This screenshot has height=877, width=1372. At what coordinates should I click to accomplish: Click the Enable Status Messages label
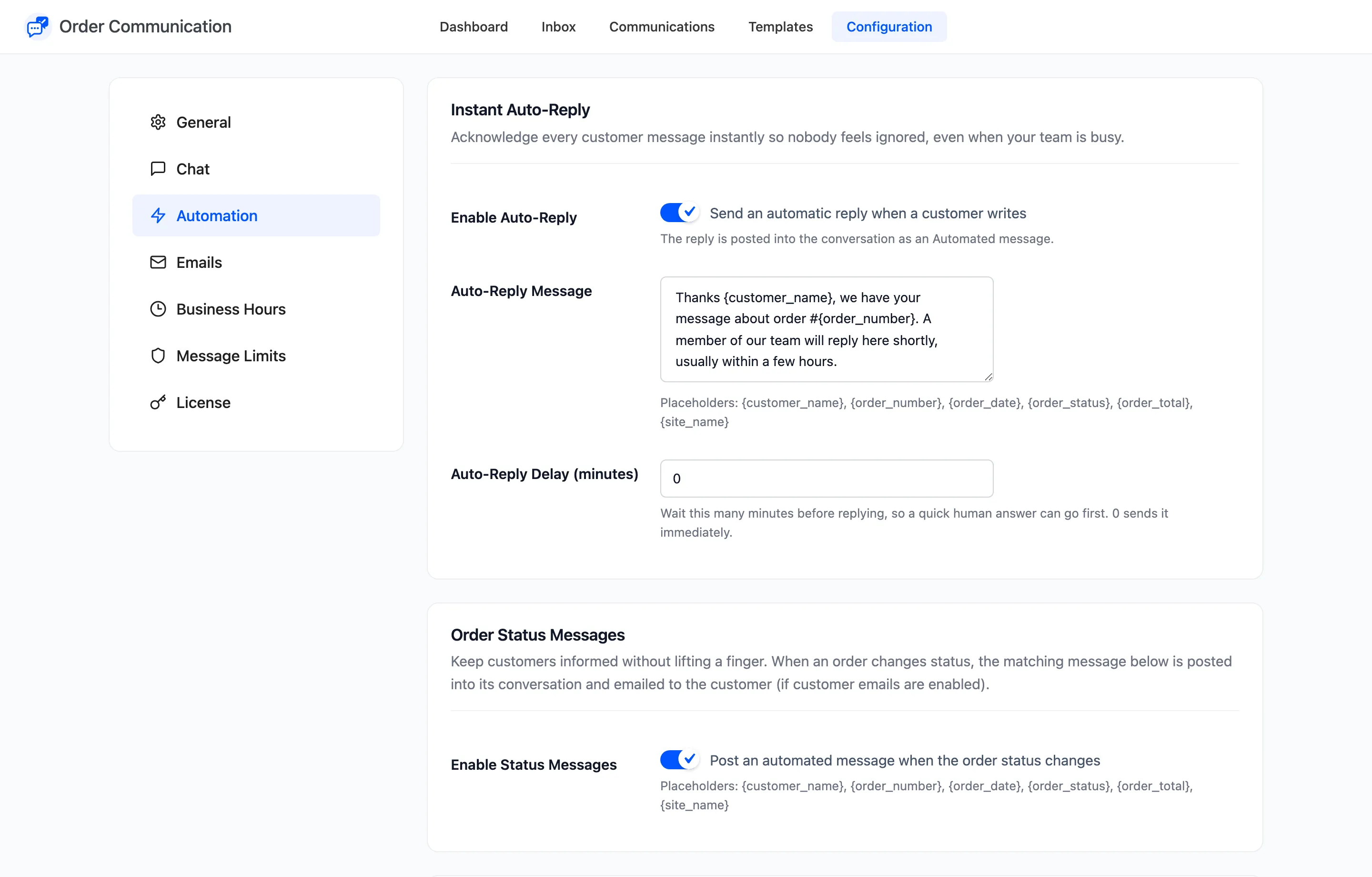[x=533, y=765]
